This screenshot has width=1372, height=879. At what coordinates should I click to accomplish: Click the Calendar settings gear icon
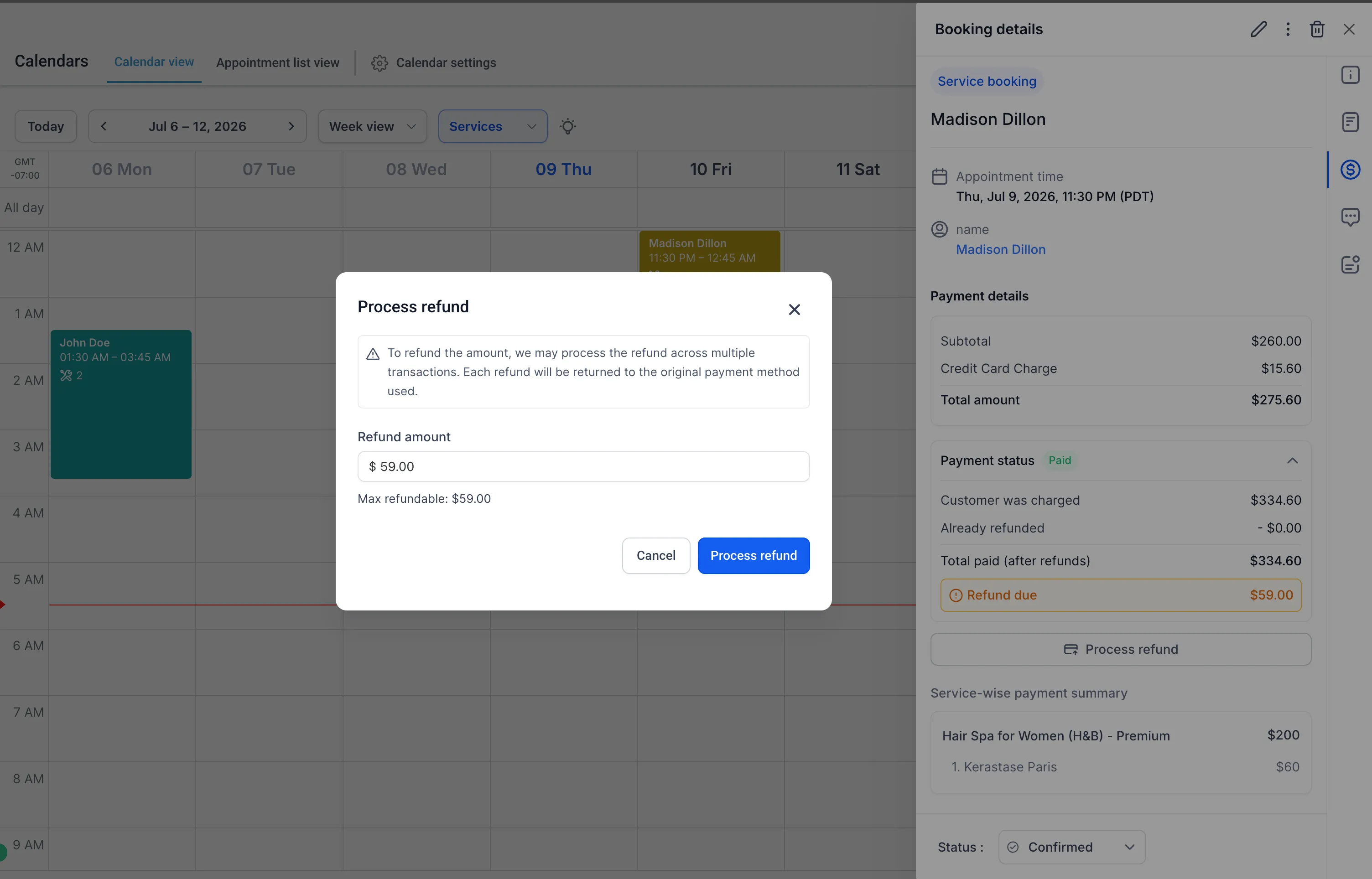pos(379,63)
